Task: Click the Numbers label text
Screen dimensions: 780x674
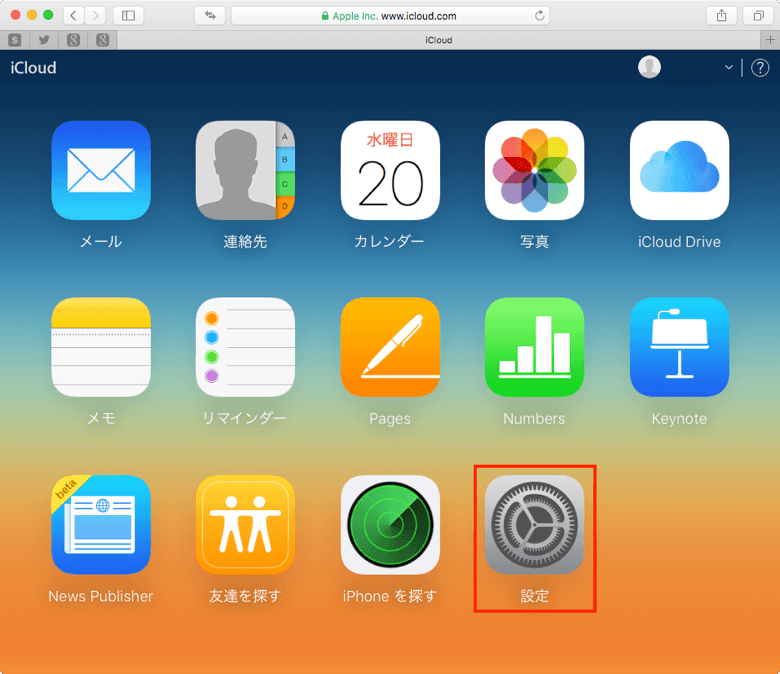Action: click(534, 419)
